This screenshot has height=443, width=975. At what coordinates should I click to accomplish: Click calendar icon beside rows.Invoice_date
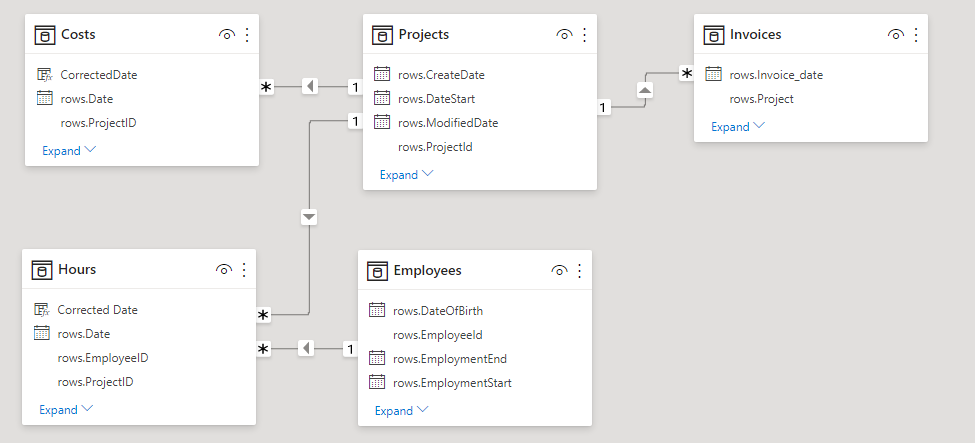[713, 74]
